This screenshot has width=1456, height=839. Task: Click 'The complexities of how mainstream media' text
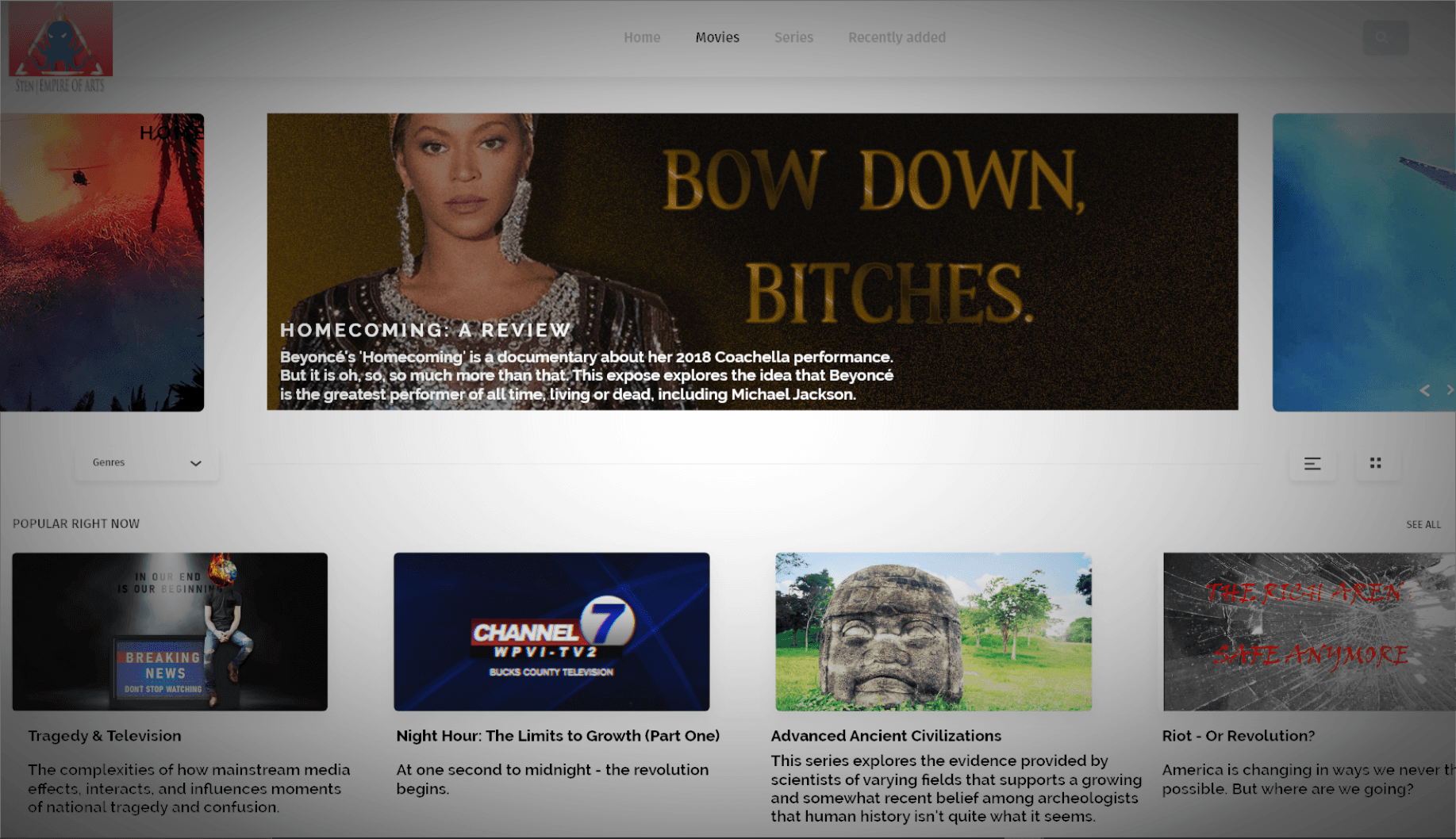pos(189,788)
